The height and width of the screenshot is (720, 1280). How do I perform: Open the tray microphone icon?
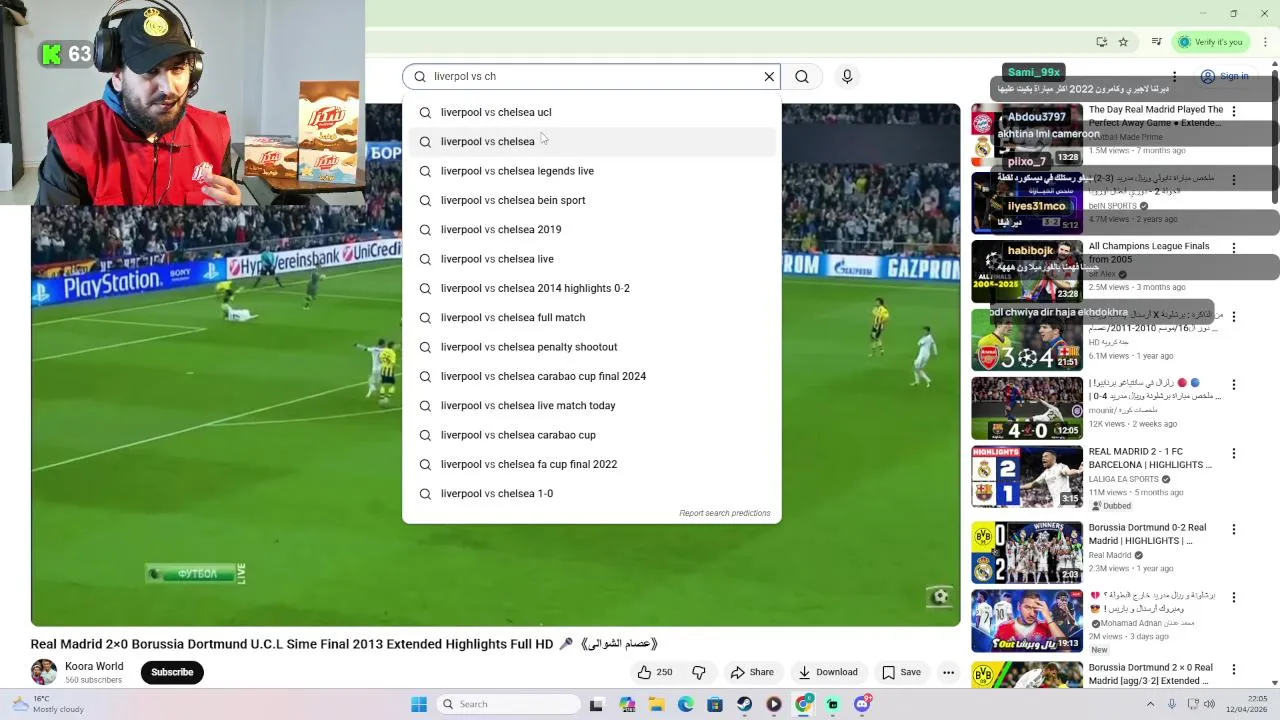pyautogui.click(x=1172, y=704)
